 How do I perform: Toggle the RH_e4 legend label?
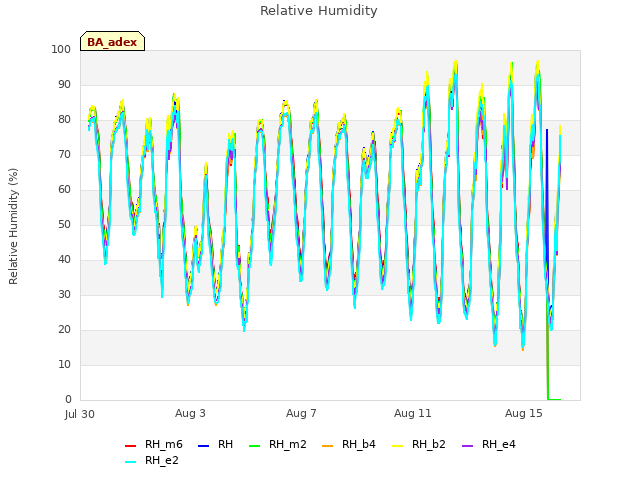(499, 444)
